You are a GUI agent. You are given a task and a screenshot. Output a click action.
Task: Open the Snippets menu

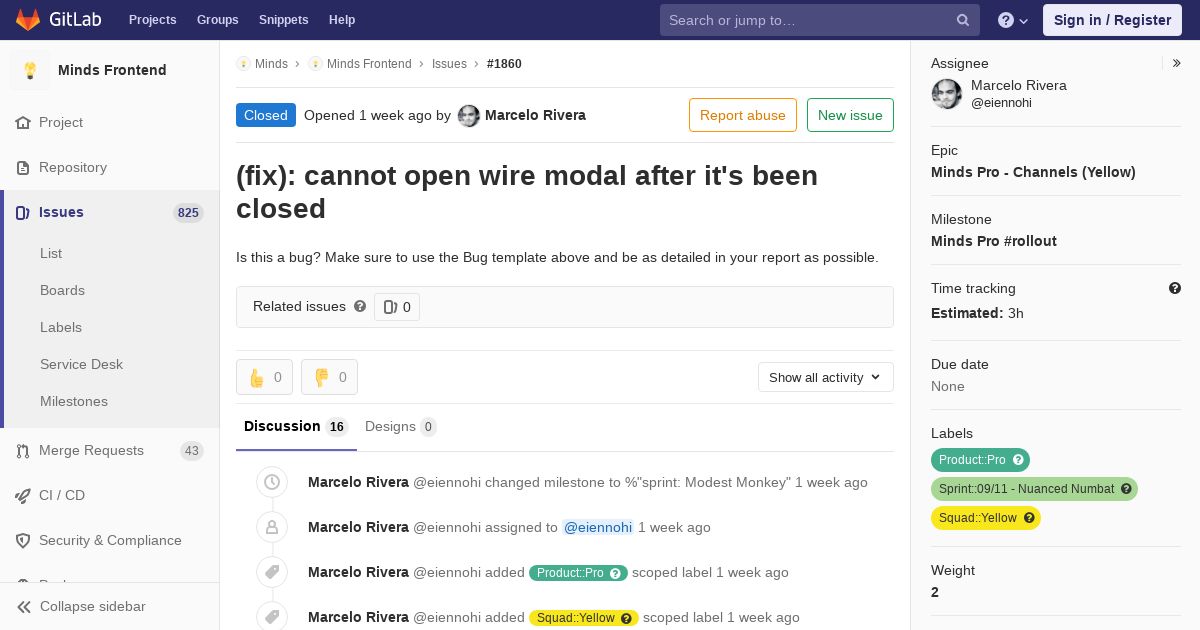point(283,20)
